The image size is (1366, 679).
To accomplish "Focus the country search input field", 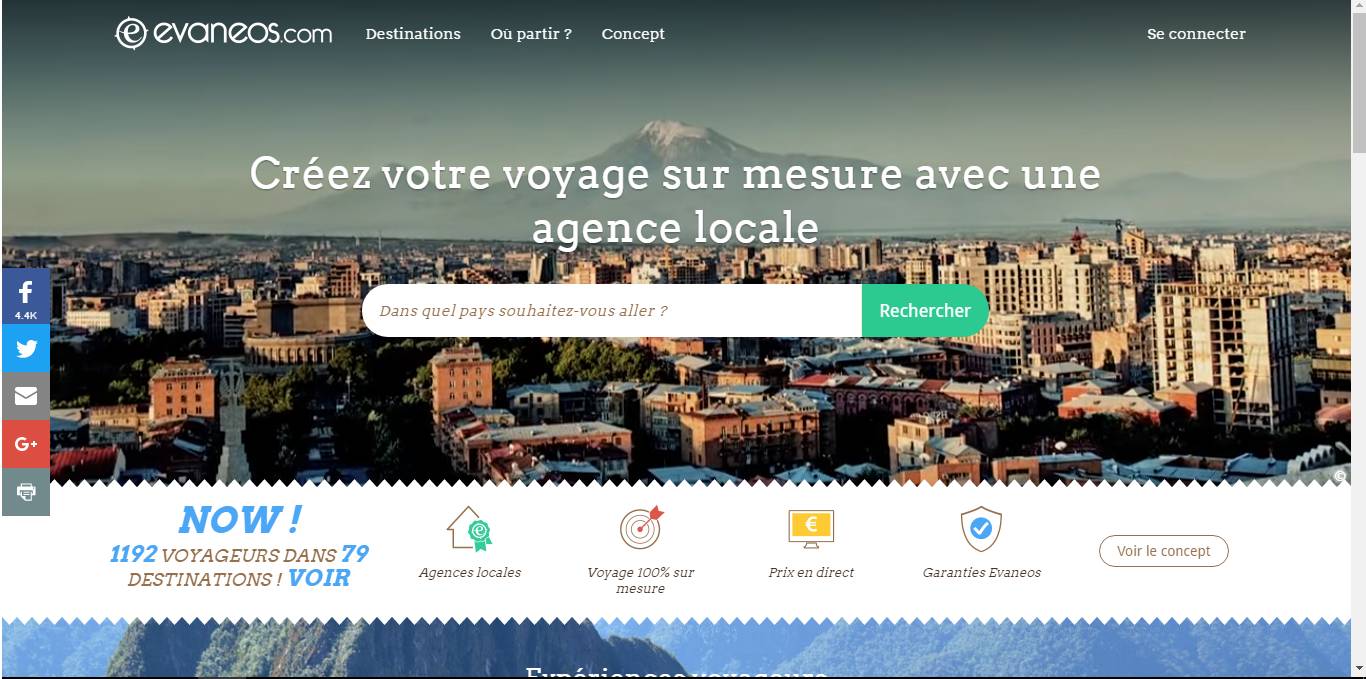I will pos(612,311).
